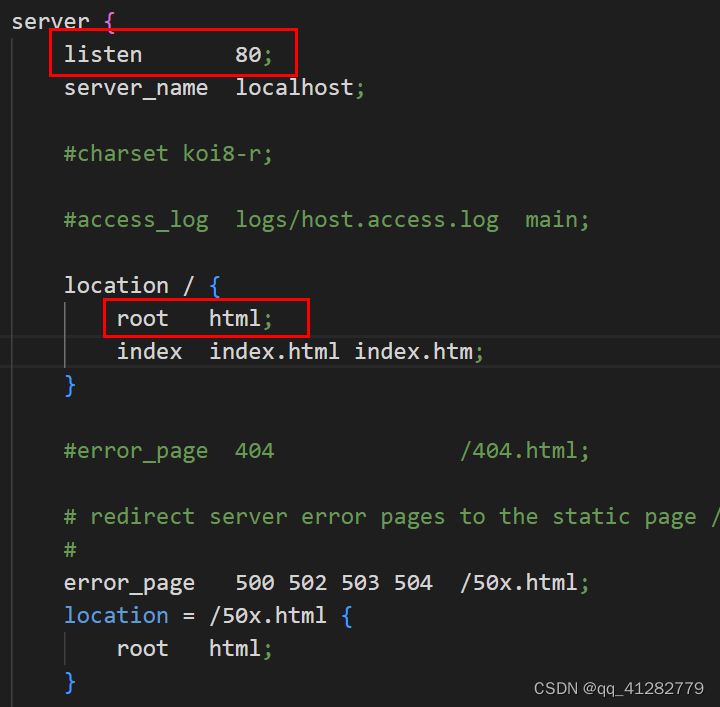The width and height of the screenshot is (720, 707).
Task: Click the 'index' directive keyword
Action: pyautogui.click(x=149, y=351)
